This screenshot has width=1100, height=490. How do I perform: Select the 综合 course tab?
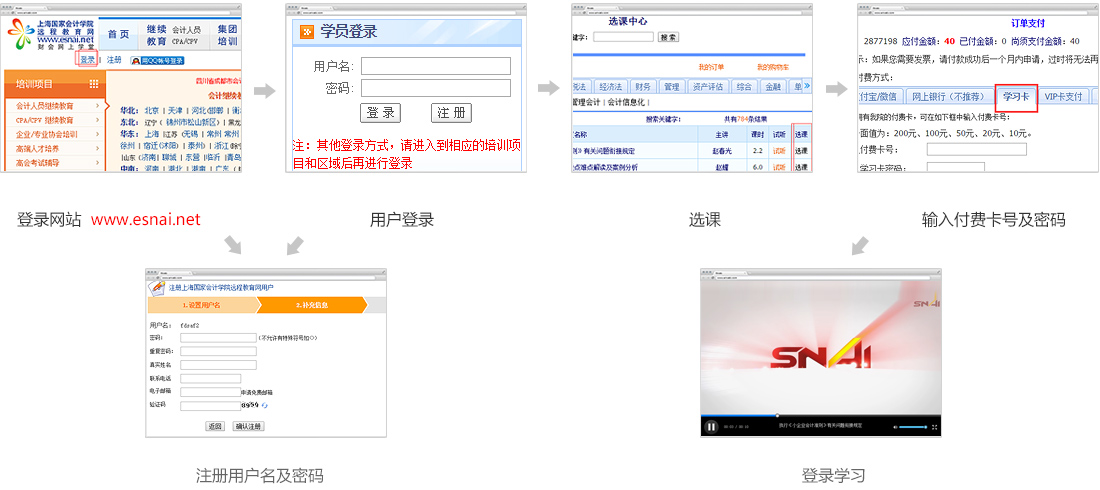tap(744, 86)
